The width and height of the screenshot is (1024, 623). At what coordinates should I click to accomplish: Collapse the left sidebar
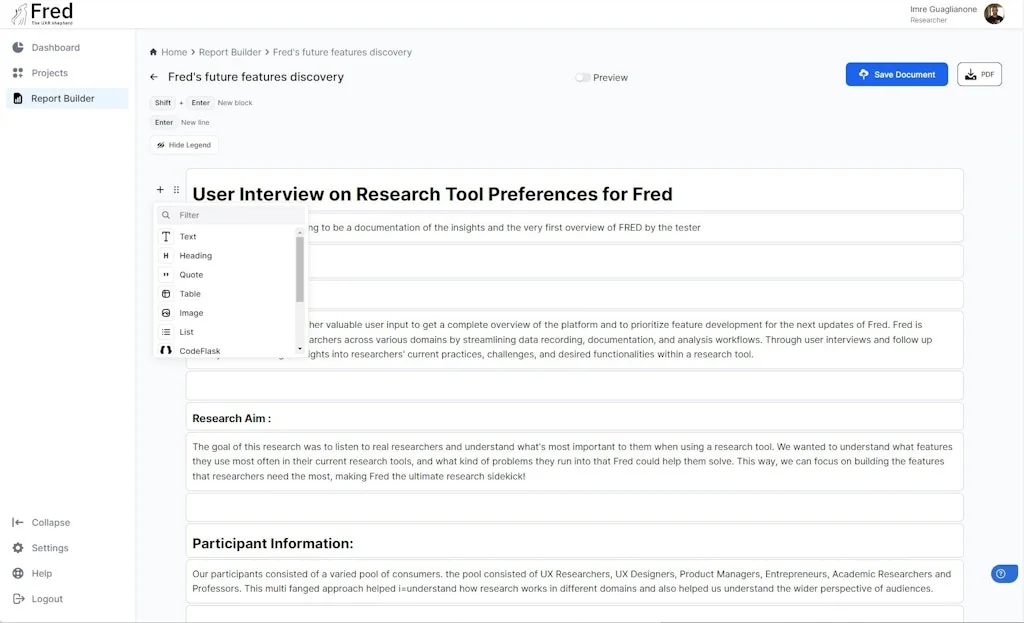[x=42, y=522]
